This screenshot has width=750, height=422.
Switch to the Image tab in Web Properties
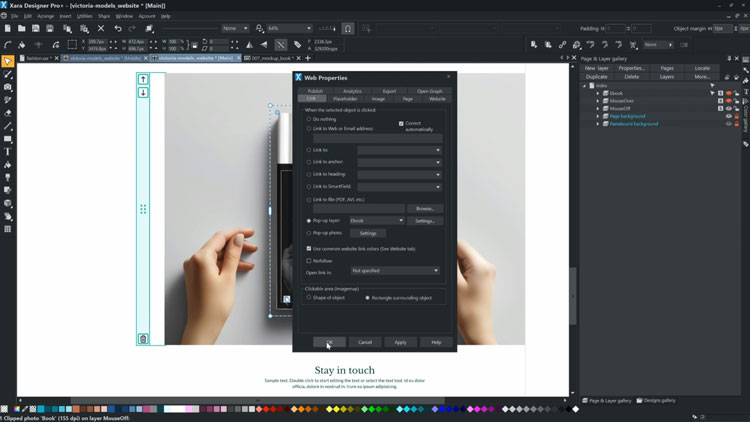point(378,99)
